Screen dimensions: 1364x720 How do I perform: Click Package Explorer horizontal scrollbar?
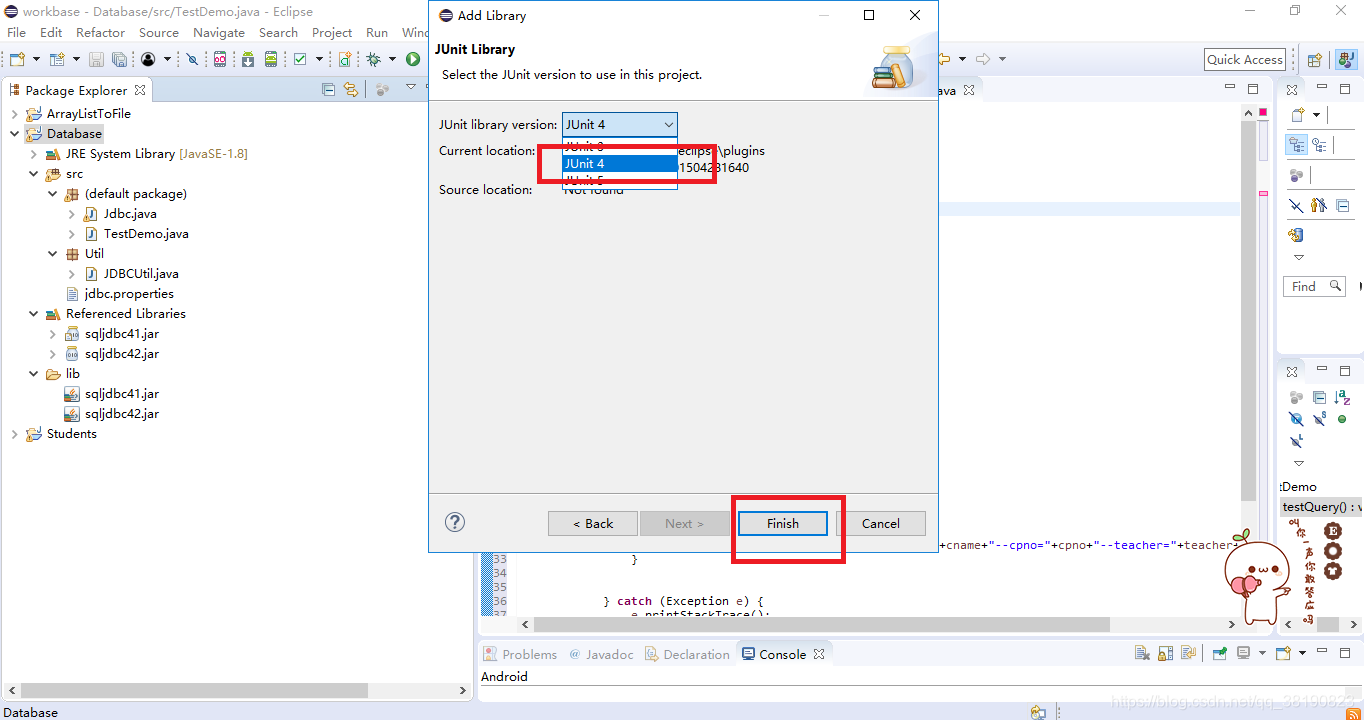point(194,691)
